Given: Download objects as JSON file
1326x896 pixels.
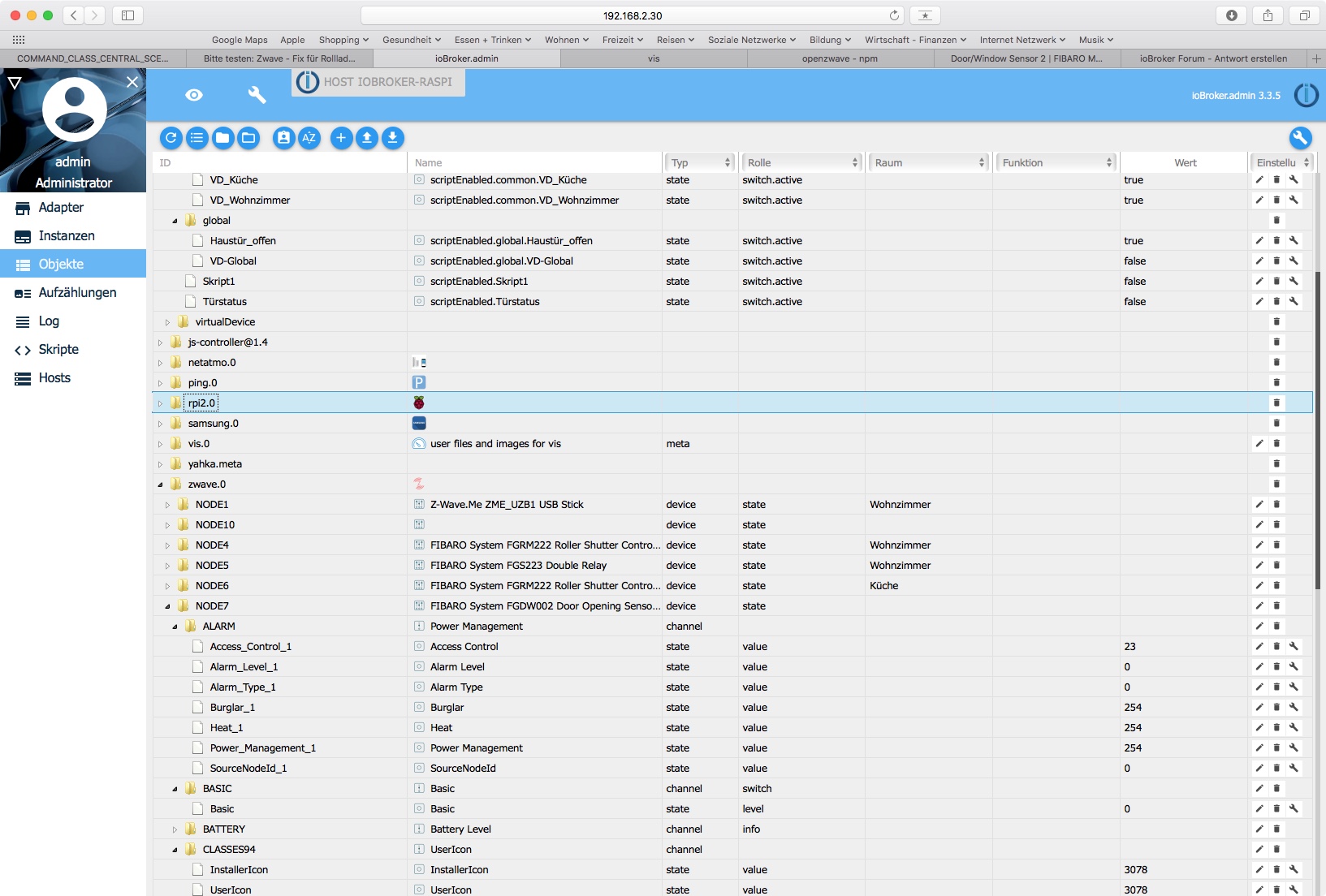Looking at the screenshot, I should pyautogui.click(x=393, y=138).
